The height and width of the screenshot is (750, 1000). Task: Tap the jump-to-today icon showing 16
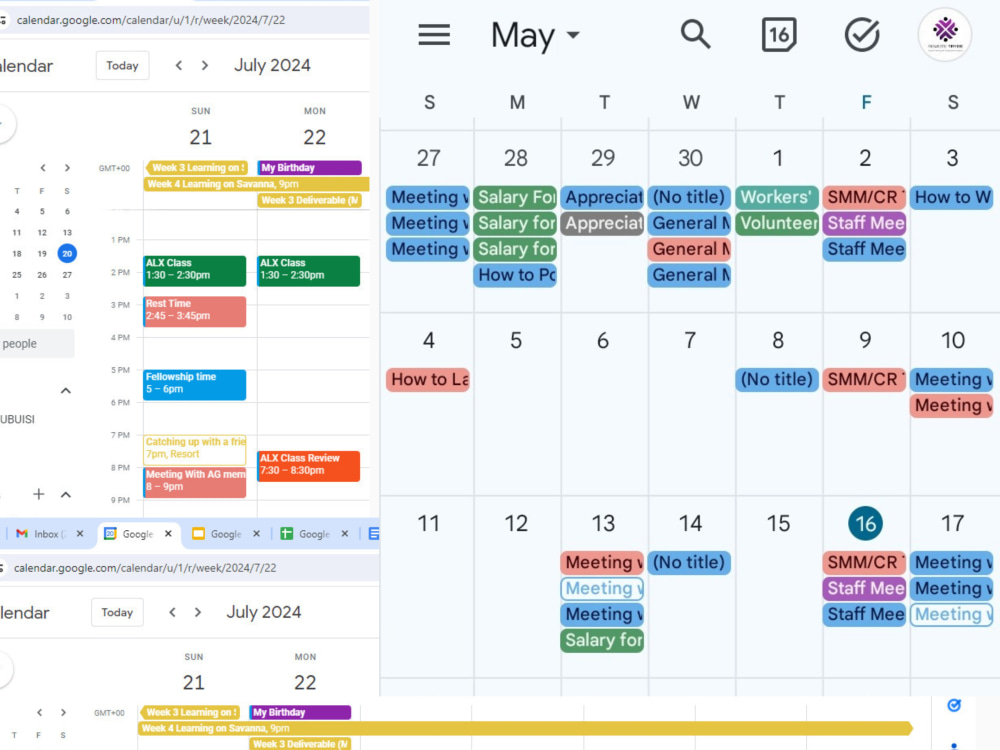point(779,34)
